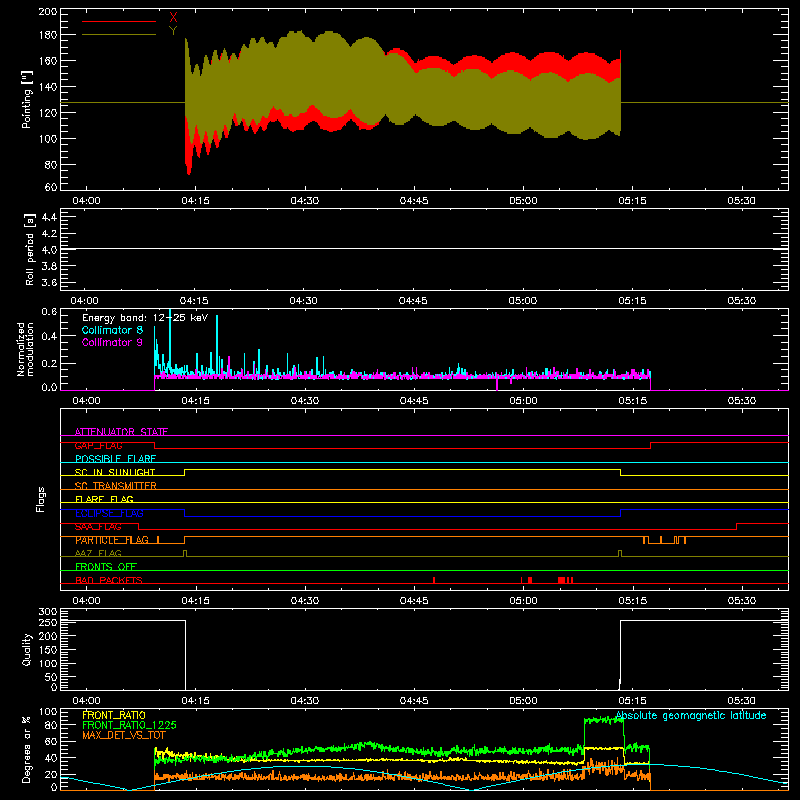
Task: Click the first red spike on the BAD_PACKETS trace
Action: tap(434, 580)
